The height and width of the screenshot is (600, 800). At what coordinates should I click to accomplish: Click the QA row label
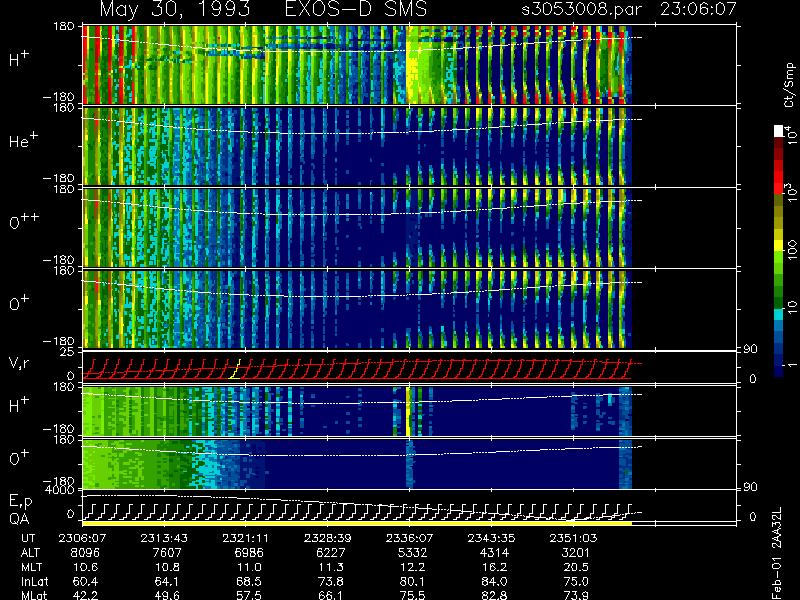(x=19, y=518)
